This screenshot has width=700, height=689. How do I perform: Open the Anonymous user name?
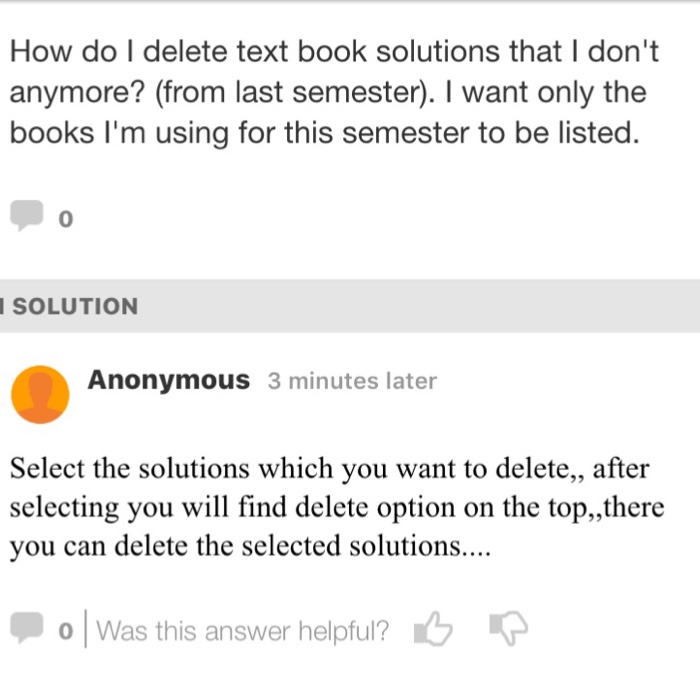169,380
